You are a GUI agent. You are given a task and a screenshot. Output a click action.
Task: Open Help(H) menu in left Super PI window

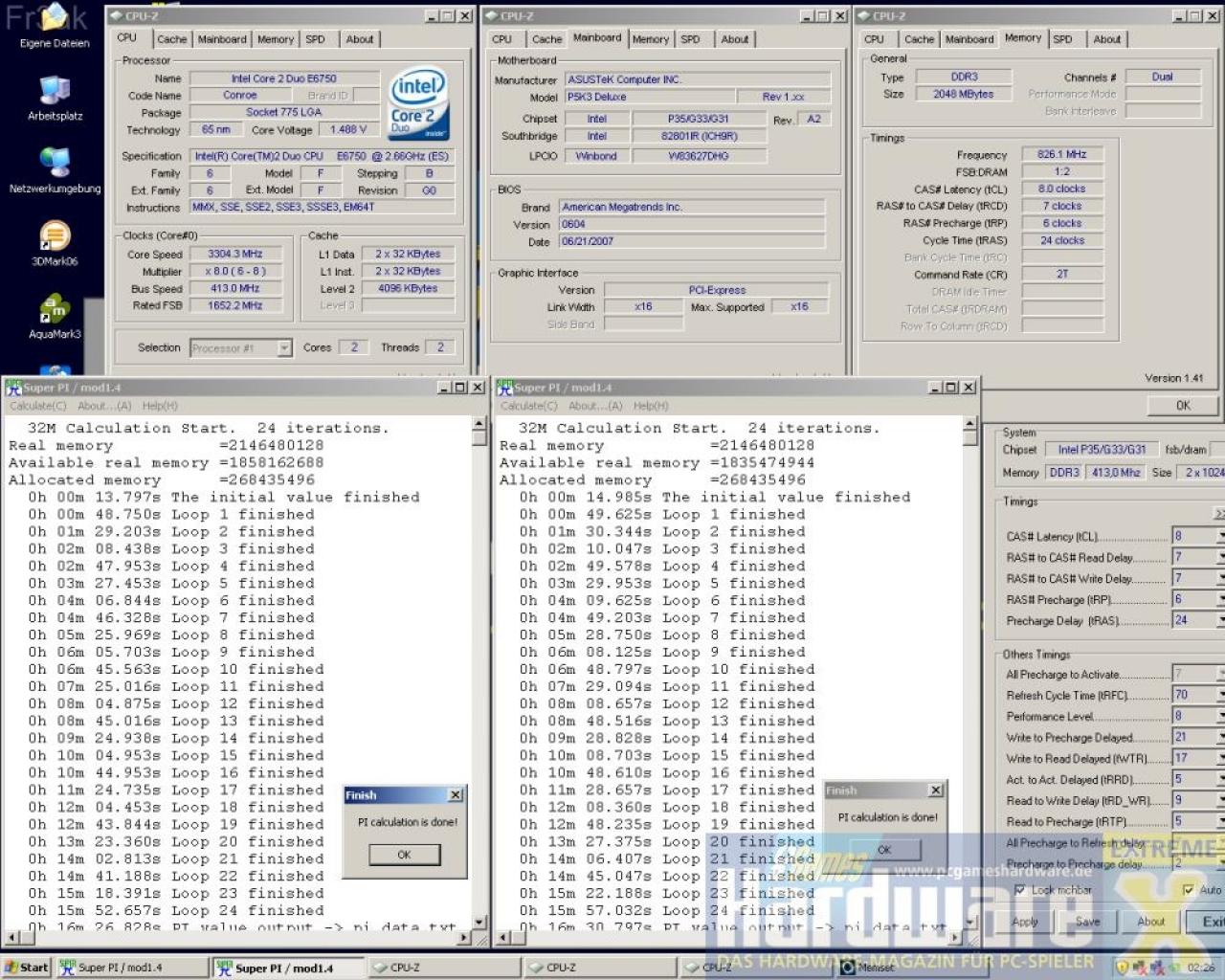pos(160,406)
